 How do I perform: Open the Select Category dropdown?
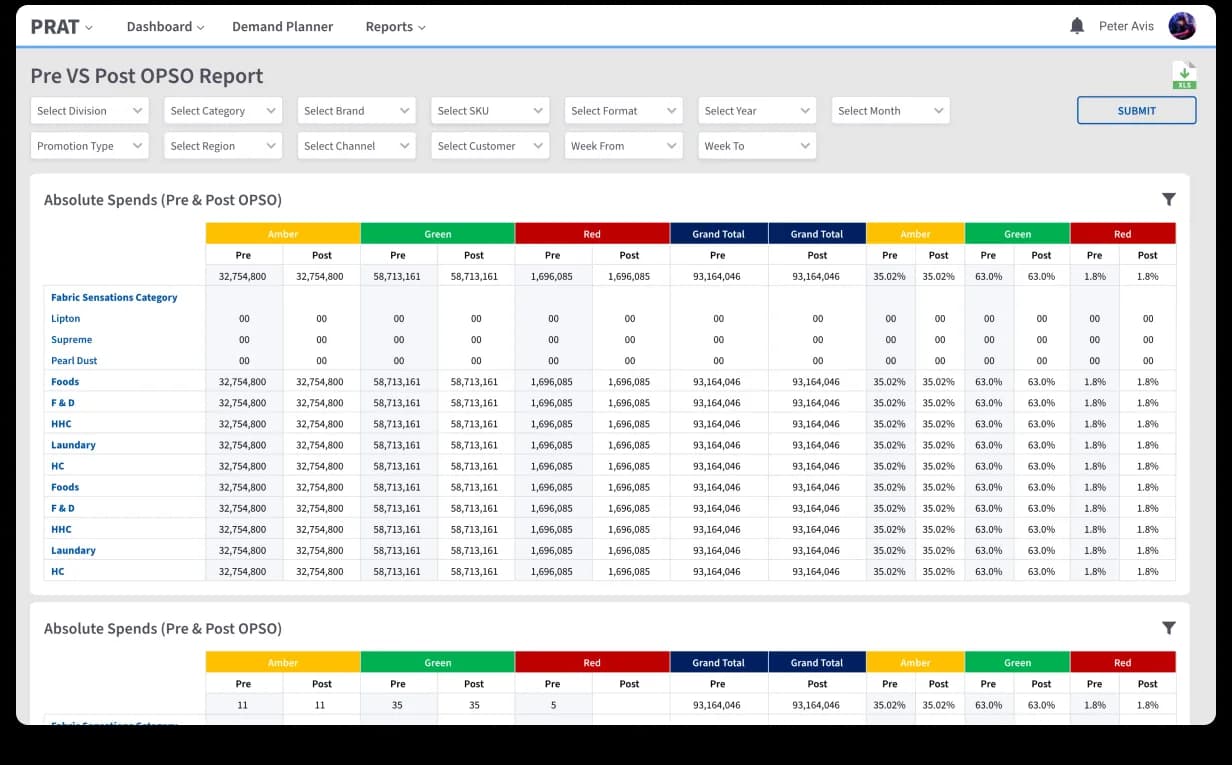click(223, 111)
